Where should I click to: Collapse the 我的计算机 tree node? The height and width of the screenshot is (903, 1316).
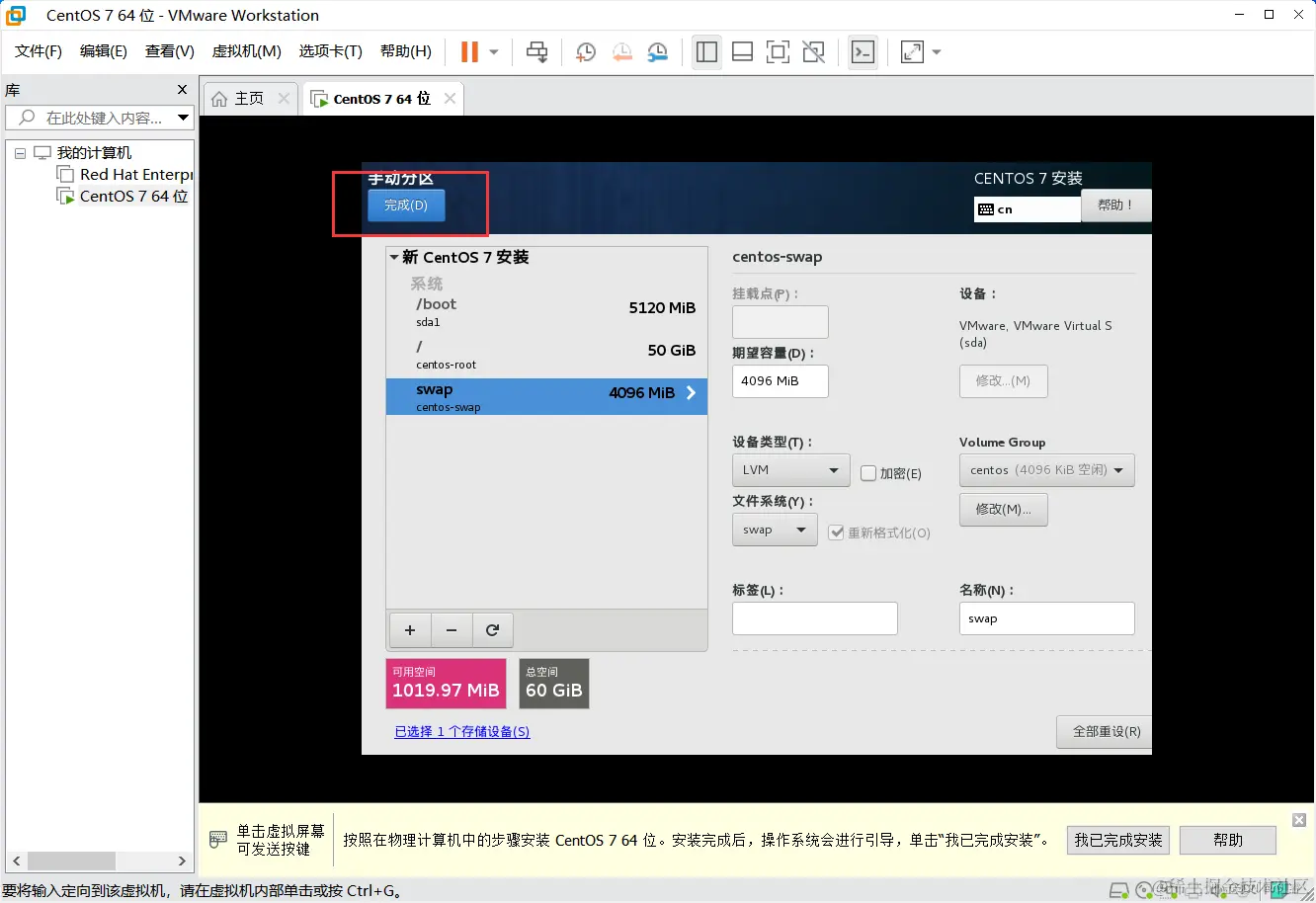point(20,153)
